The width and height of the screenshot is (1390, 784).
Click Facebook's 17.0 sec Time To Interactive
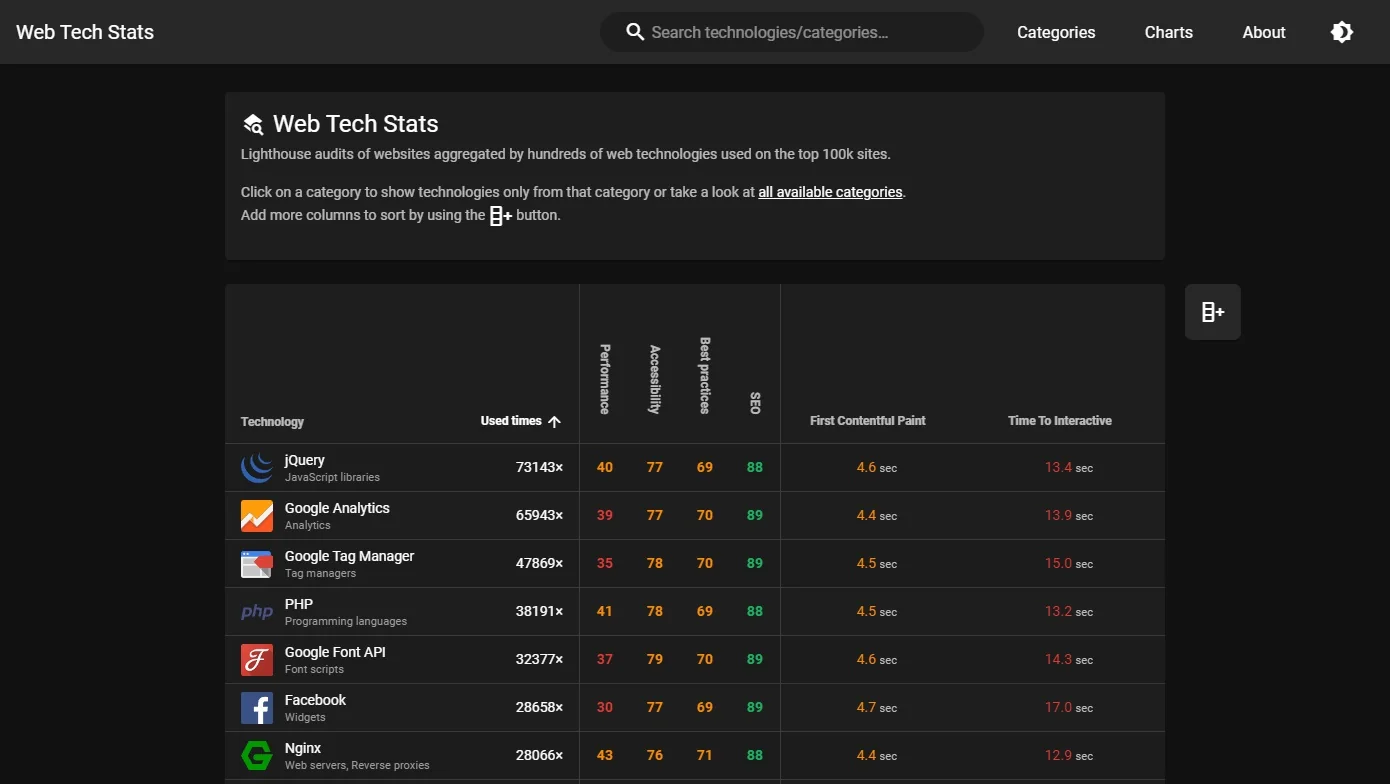pyautogui.click(x=1069, y=707)
